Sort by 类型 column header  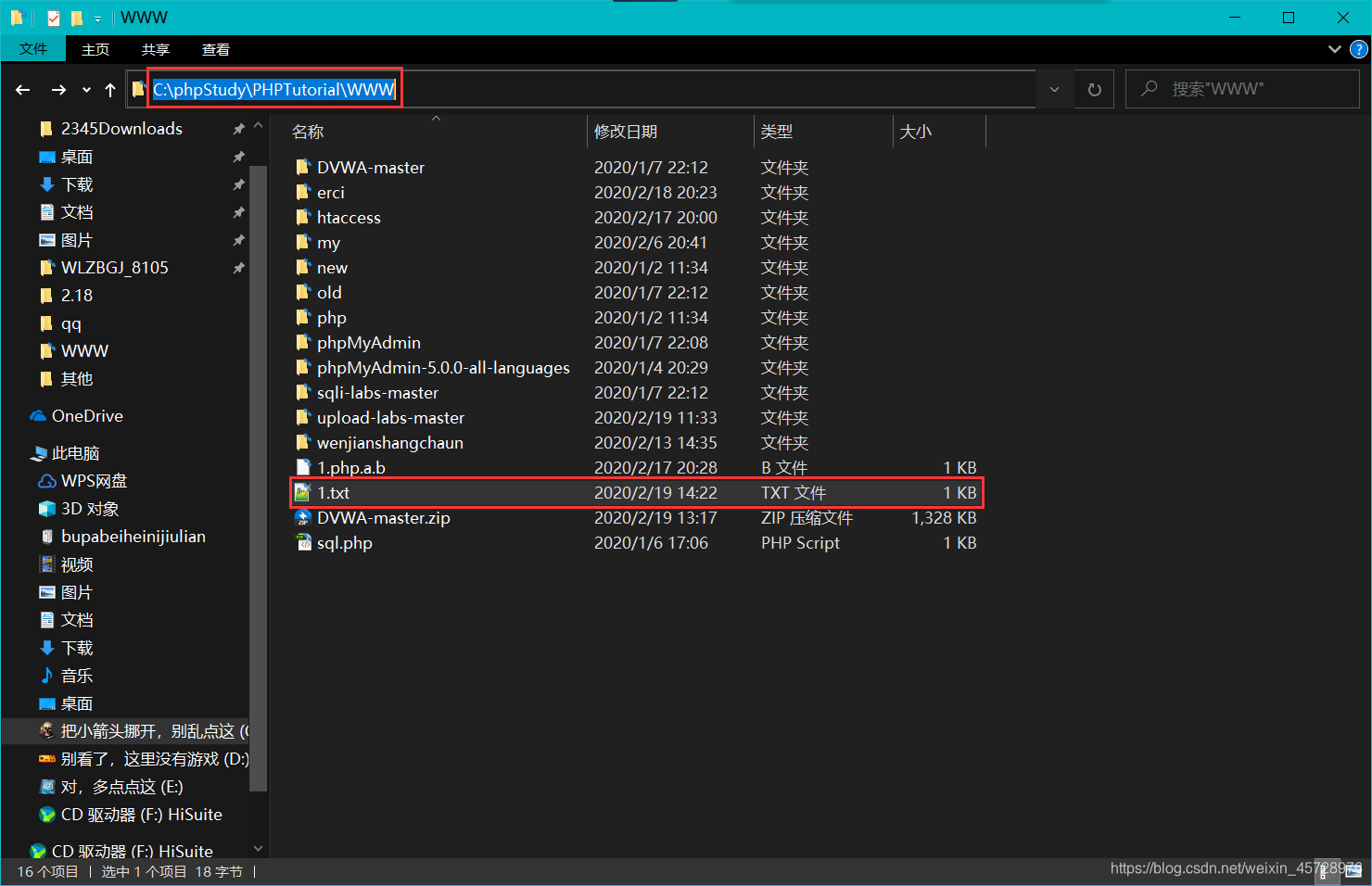coord(823,132)
